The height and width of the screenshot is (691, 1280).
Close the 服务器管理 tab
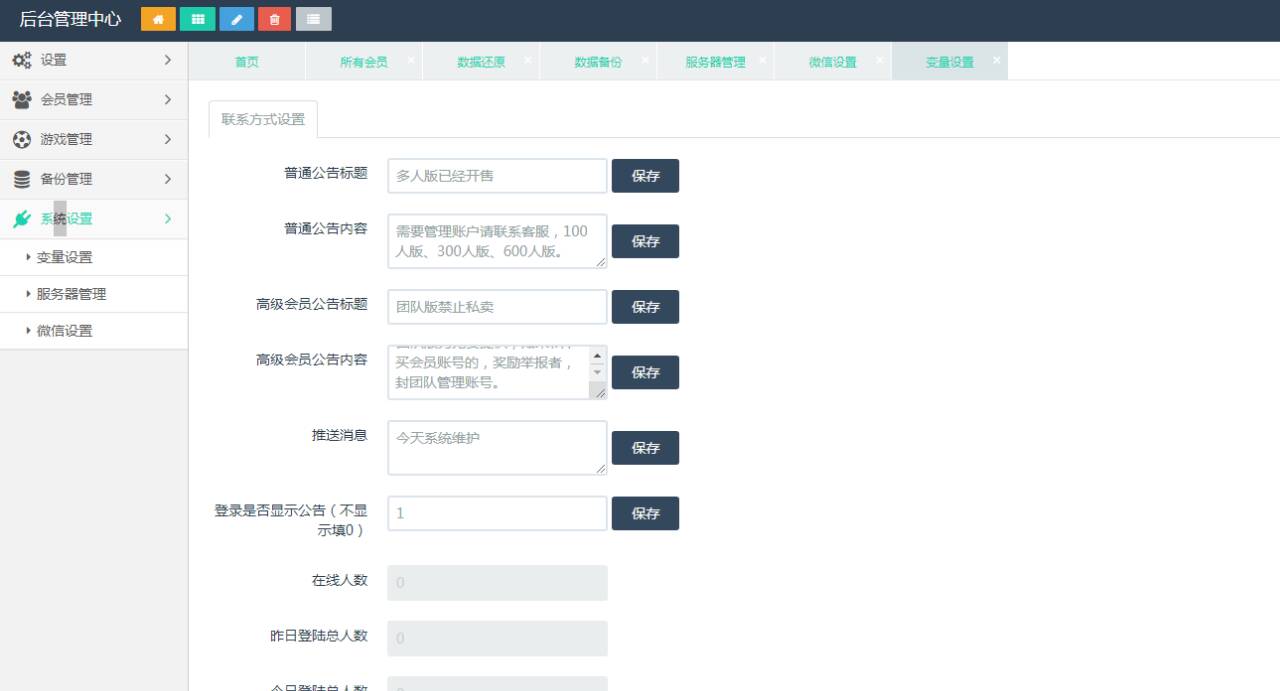pyautogui.click(x=762, y=60)
